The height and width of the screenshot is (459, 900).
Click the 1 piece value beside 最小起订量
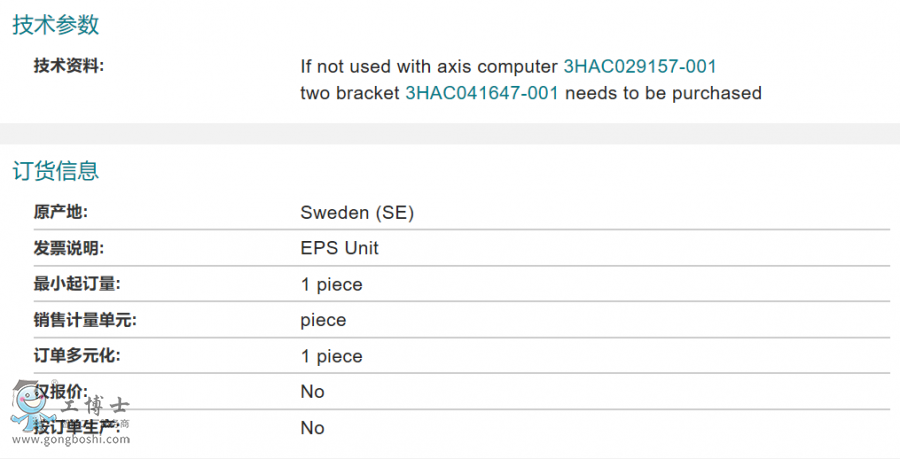pyautogui.click(x=331, y=284)
